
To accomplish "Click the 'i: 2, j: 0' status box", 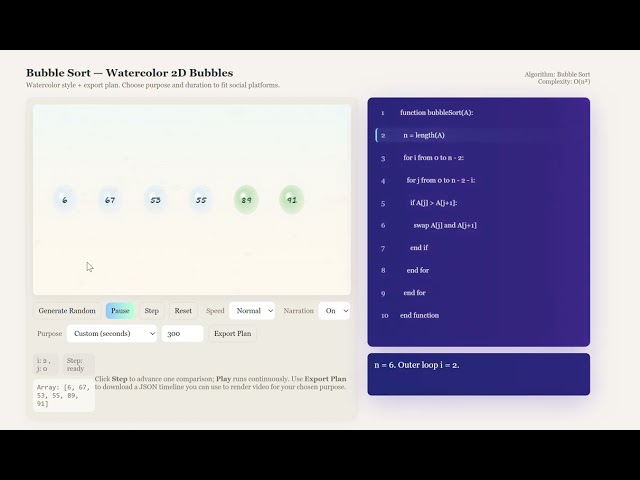I will coord(45,364).
